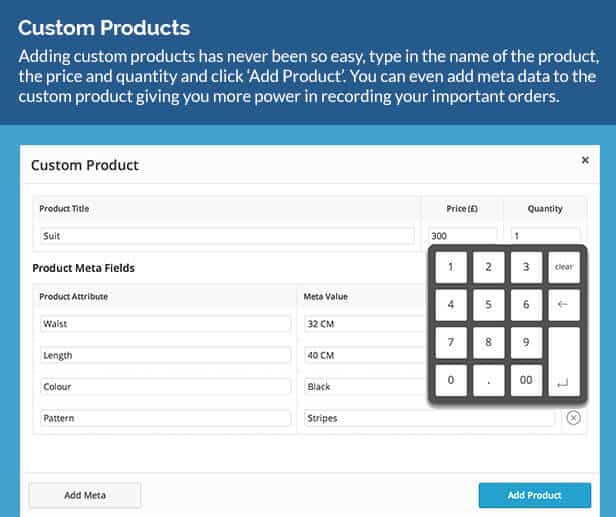
Task: Click the Add Product button
Action: [x=534, y=495]
